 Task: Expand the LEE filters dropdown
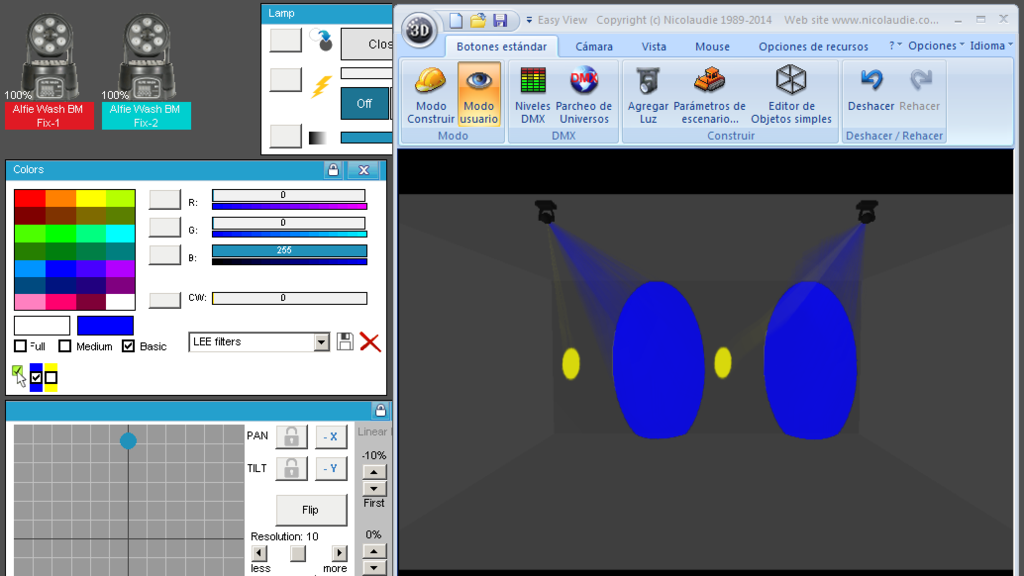[x=321, y=342]
